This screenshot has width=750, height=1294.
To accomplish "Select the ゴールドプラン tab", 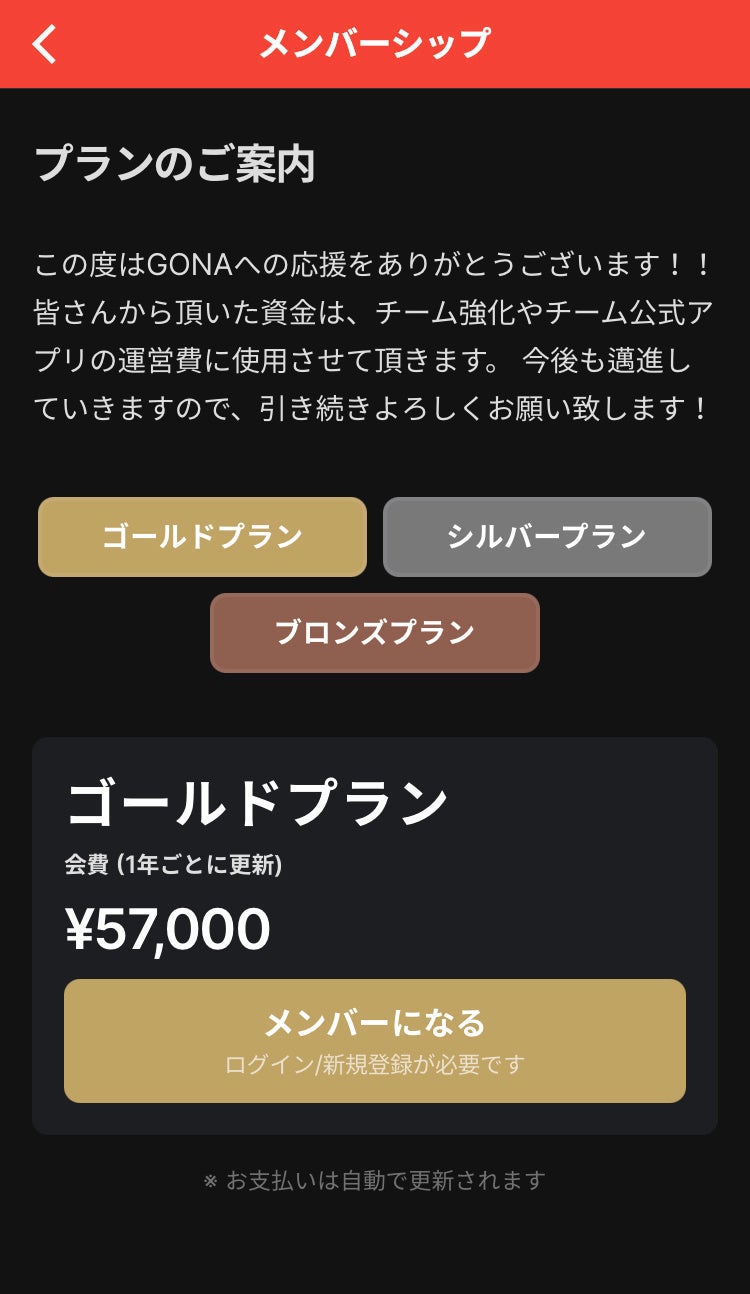I will 202,537.
